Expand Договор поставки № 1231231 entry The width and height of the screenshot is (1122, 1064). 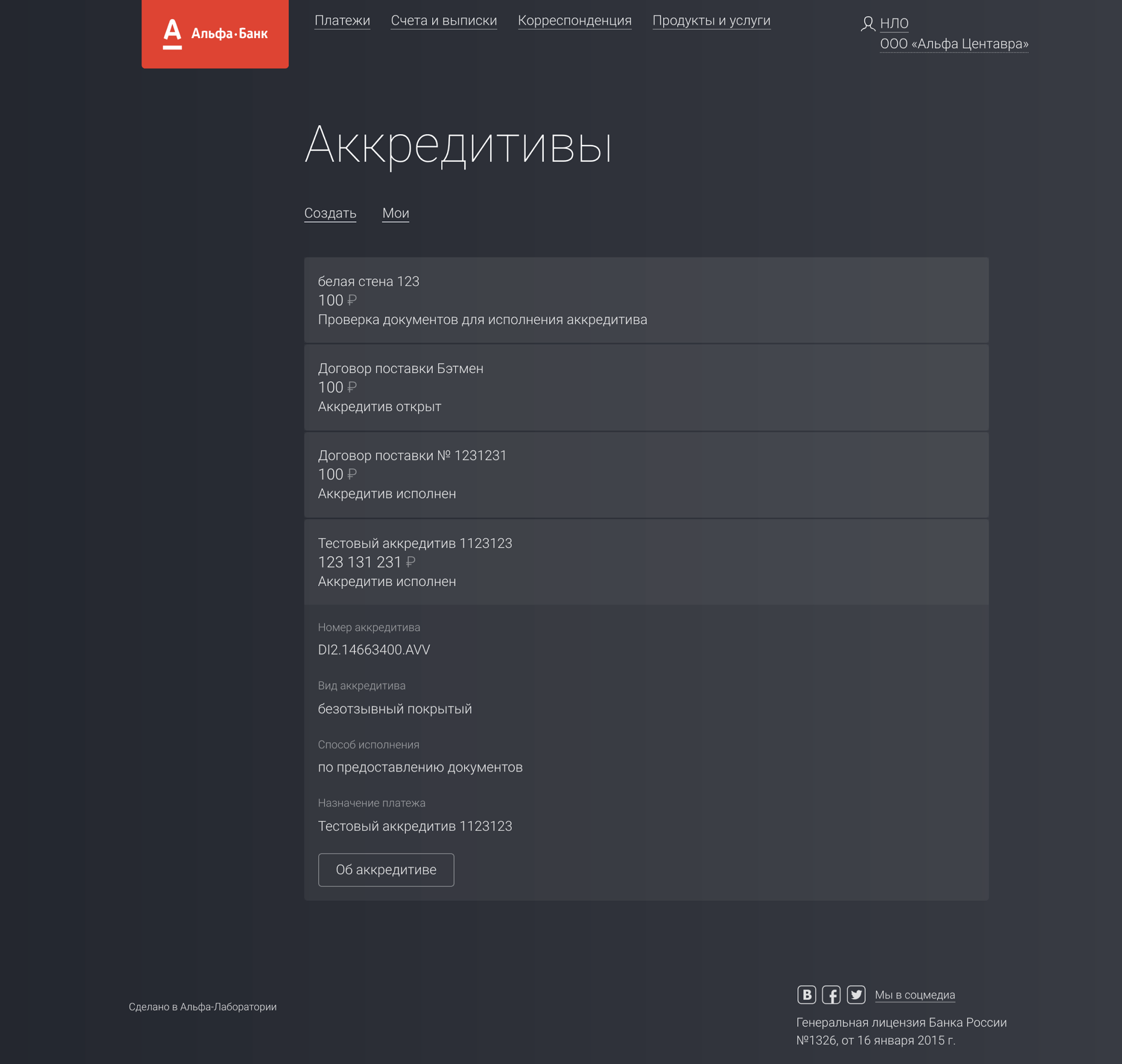646,474
